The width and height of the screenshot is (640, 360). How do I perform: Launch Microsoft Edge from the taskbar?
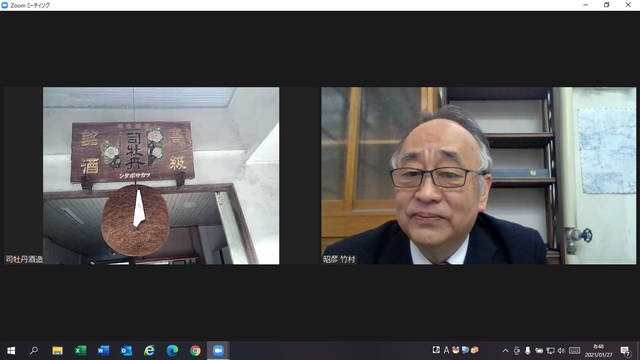point(172,351)
